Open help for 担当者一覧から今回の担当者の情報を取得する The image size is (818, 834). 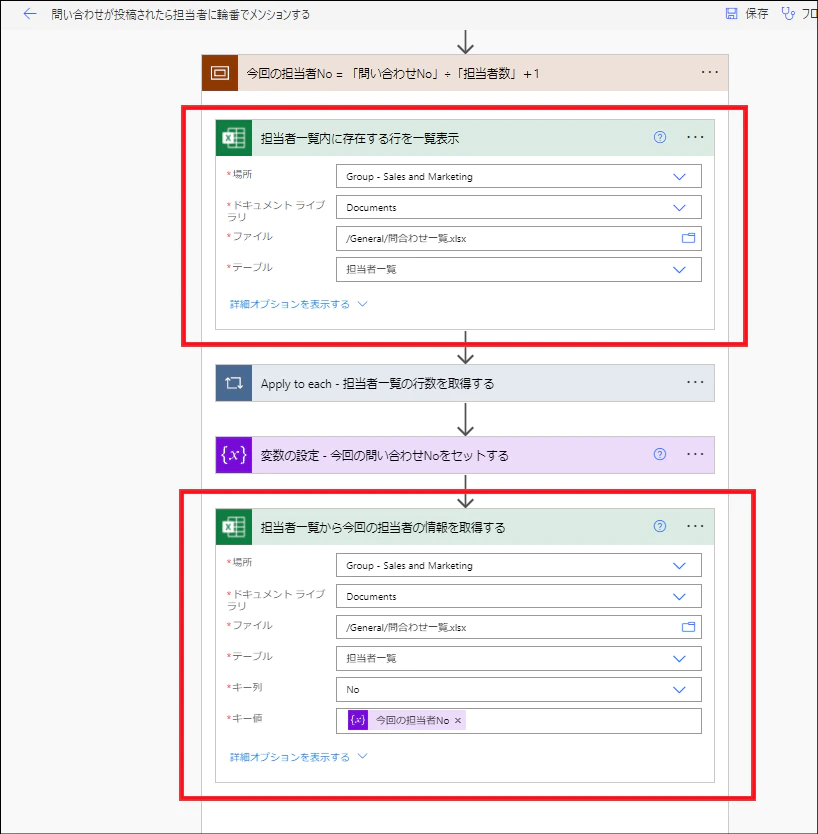(x=660, y=526)
